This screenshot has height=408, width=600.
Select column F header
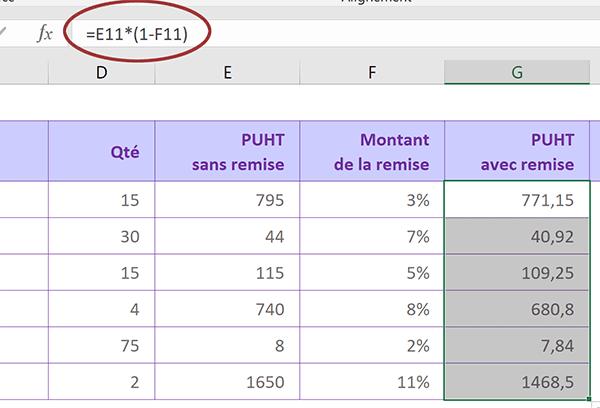click(x=372, y=72)
